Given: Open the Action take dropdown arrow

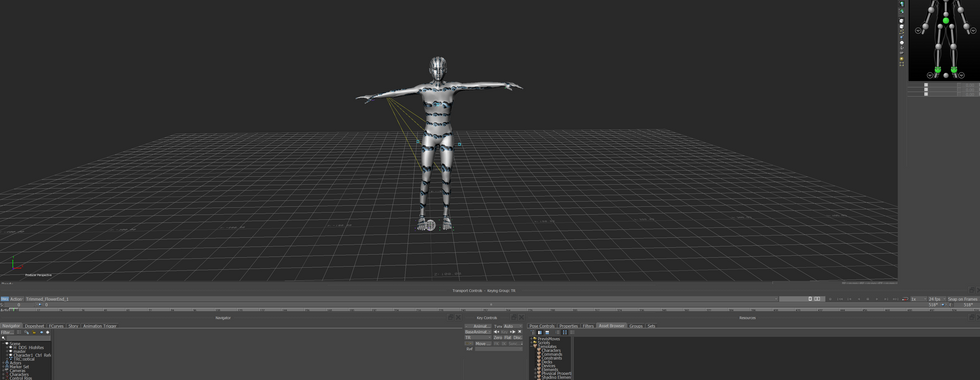Looking at the screenshot, I should click(x=777, y=299).
